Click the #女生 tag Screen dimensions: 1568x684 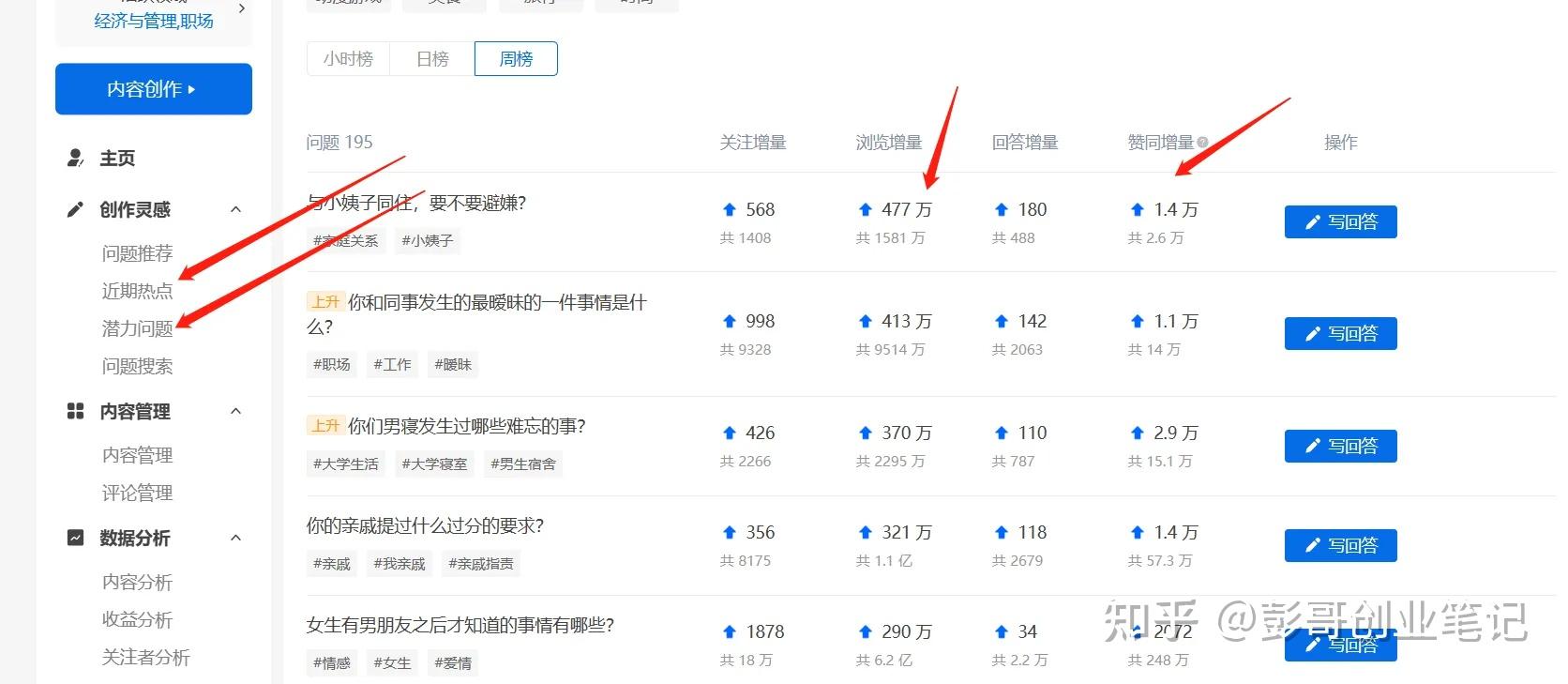pyautogui.click(x=392, y=663)
